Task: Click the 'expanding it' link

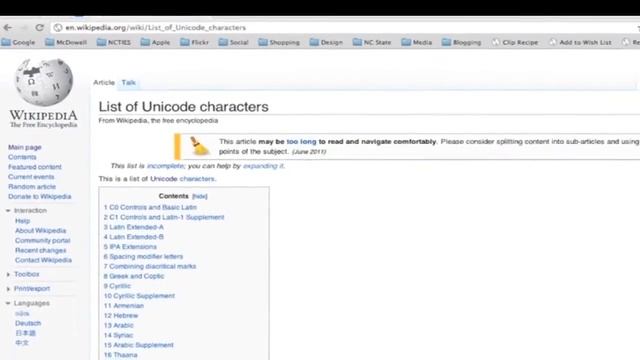Action: click(x=263, y=166)
